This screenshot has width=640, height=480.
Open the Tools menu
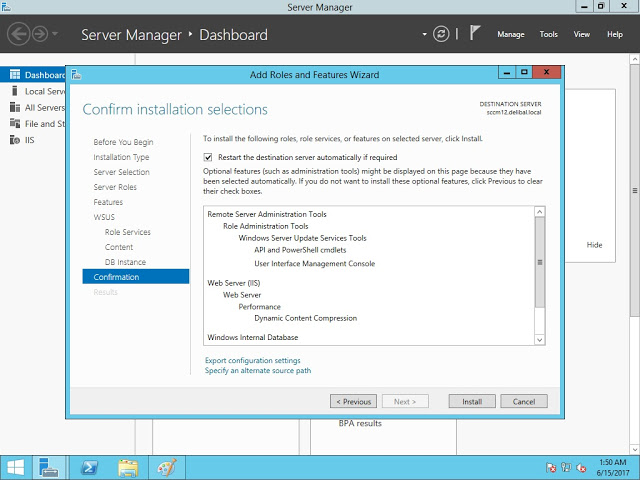[x=548, y=35]
